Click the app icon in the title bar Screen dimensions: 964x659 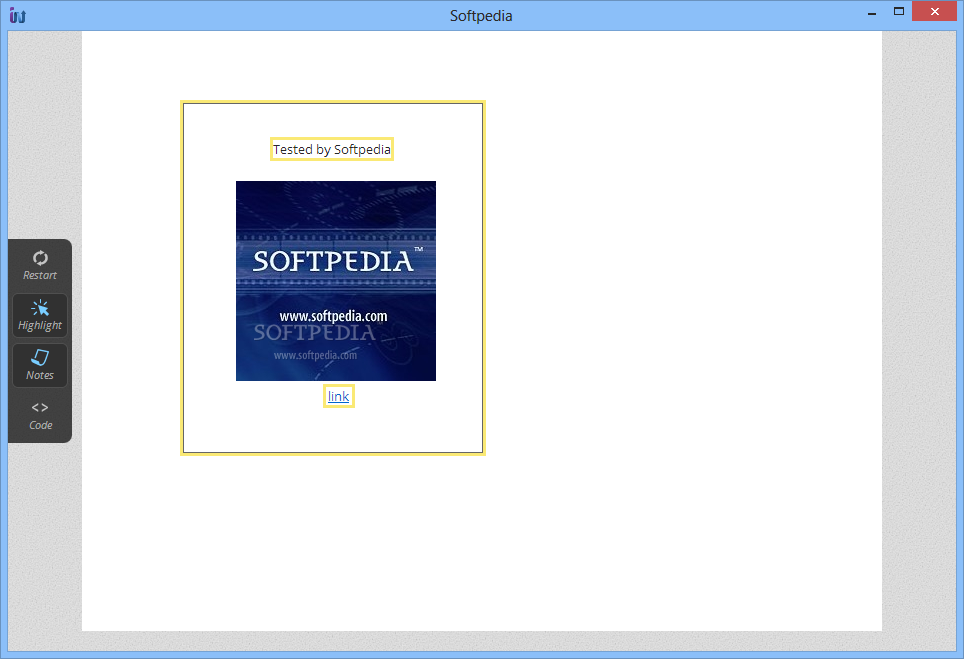tap(18, 15)
